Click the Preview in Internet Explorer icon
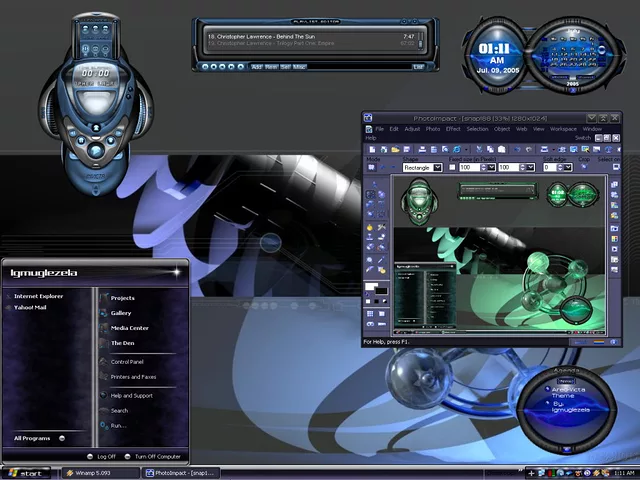640x480 pixels. point(457,150)
